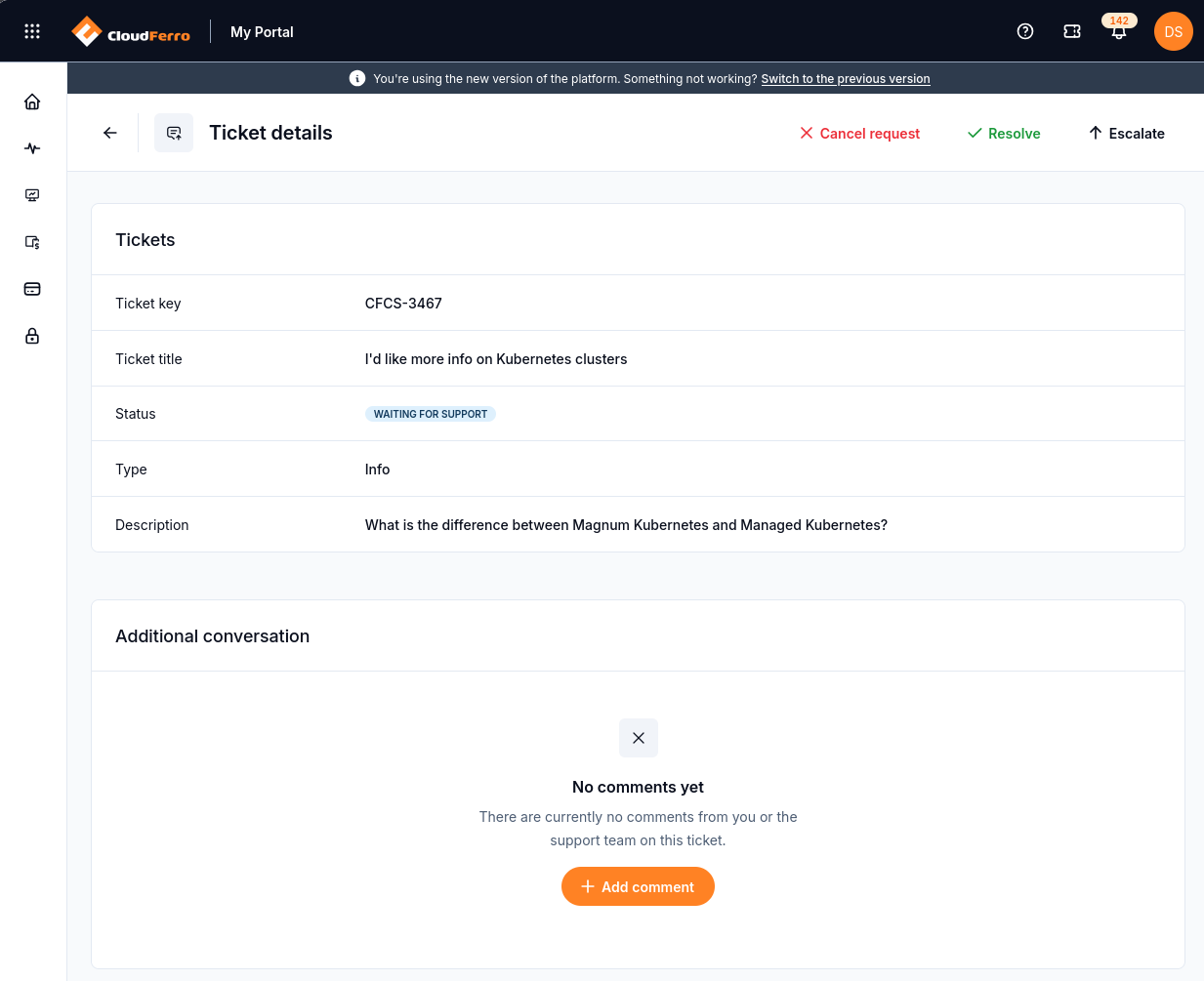
Task: Switch to the previous version link
Action: tap(846, 79)
